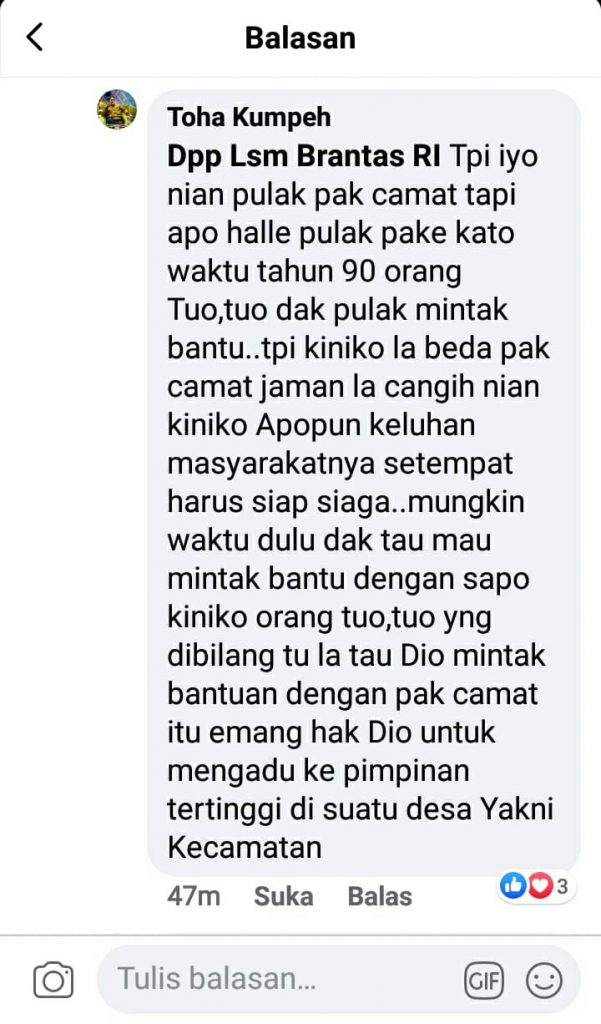Tap the red heart reaction icon
Image resolution: width=601 pixels, height=1024 pixels.
click(x=539, y=886)
